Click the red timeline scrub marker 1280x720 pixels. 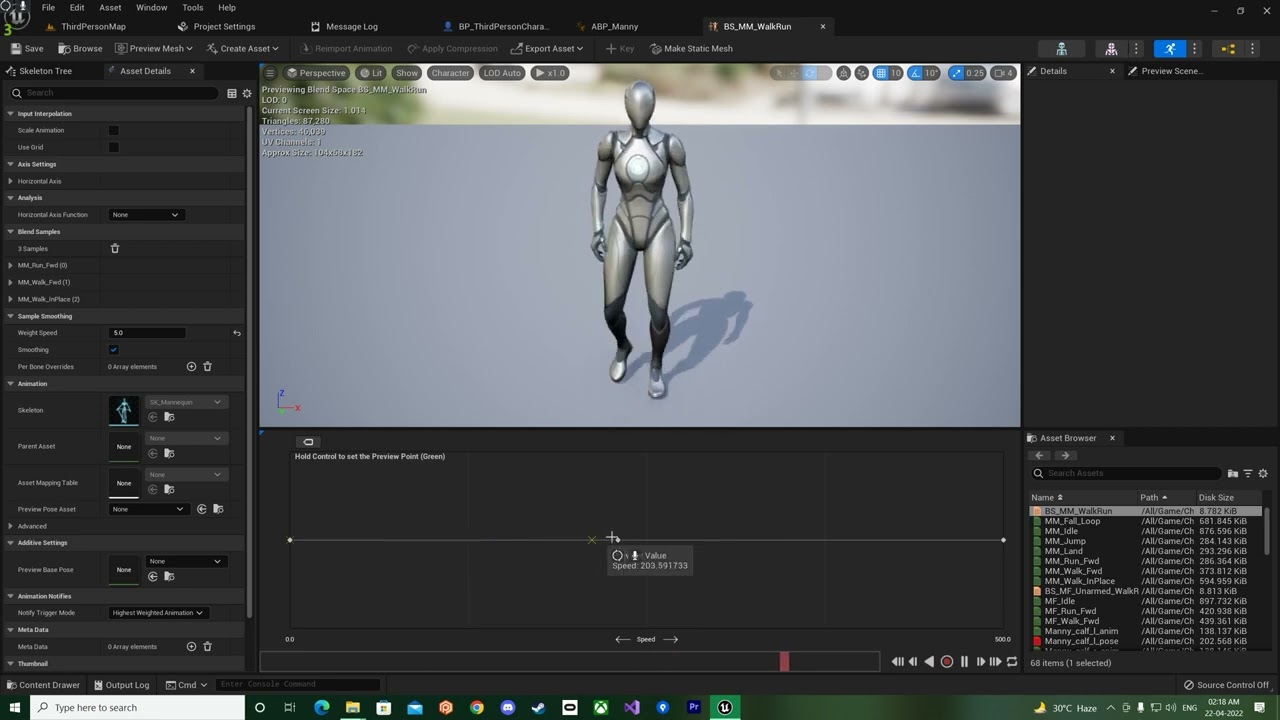(x=784, y=661)
